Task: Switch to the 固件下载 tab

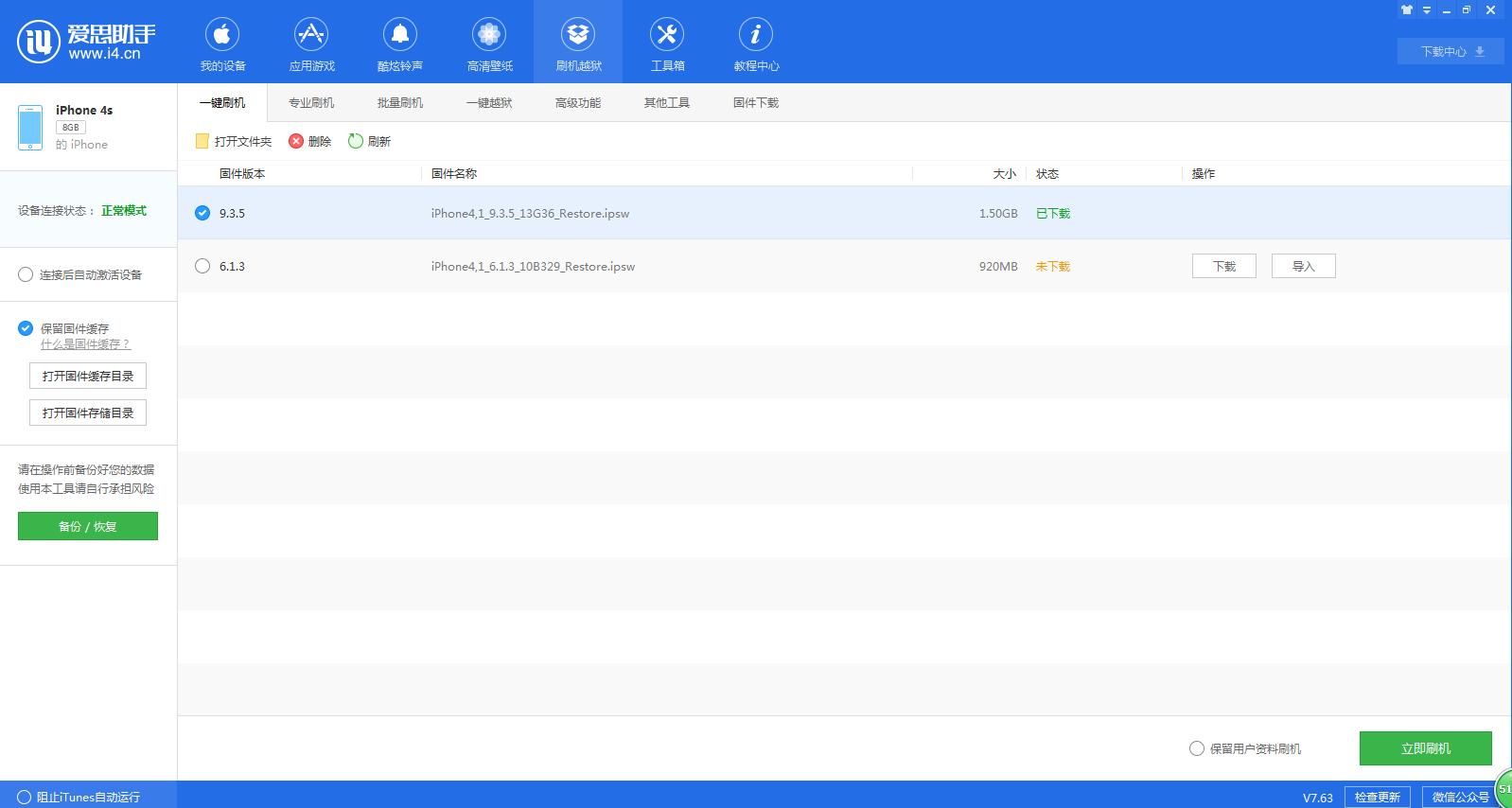Action: click(755, 102)
